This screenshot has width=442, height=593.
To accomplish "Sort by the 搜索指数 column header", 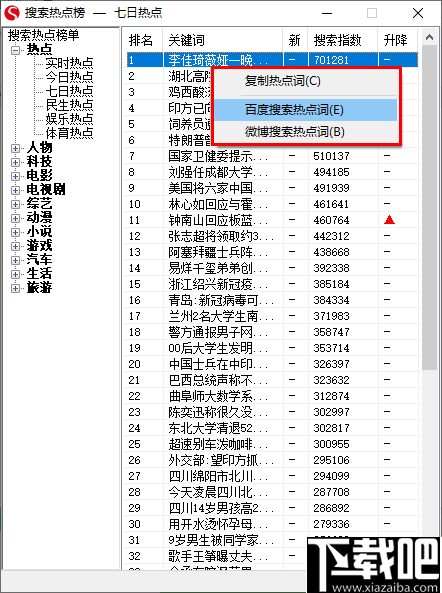I will click(343, 40).
